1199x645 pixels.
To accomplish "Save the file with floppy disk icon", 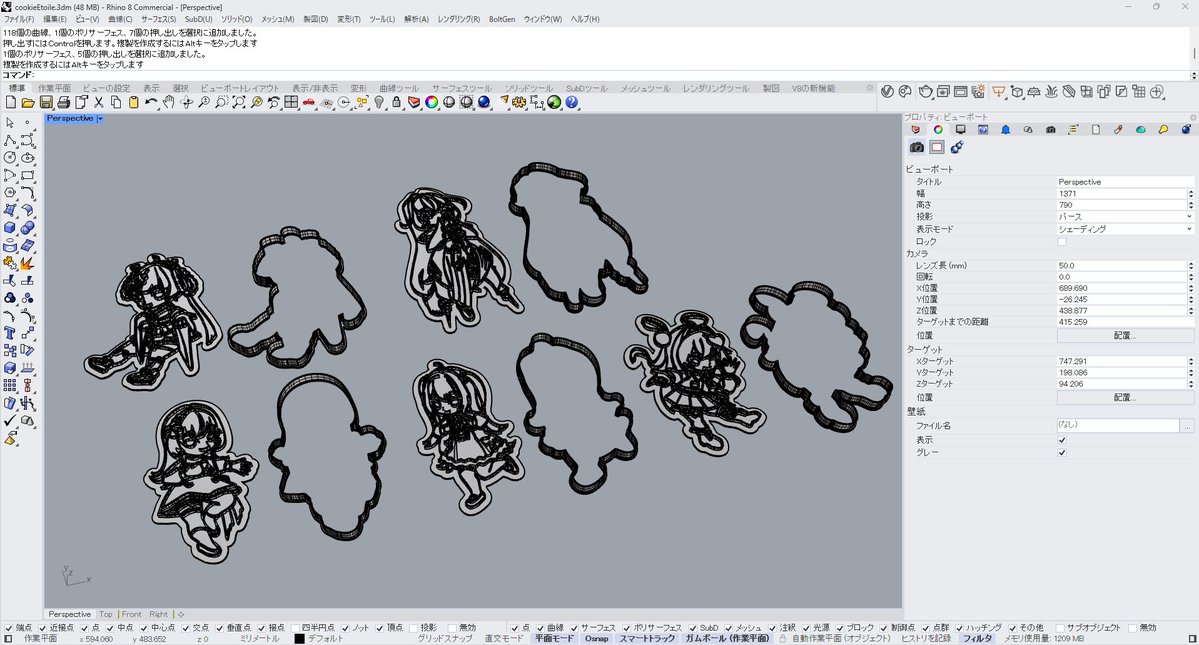I will (x=46, y=102).
